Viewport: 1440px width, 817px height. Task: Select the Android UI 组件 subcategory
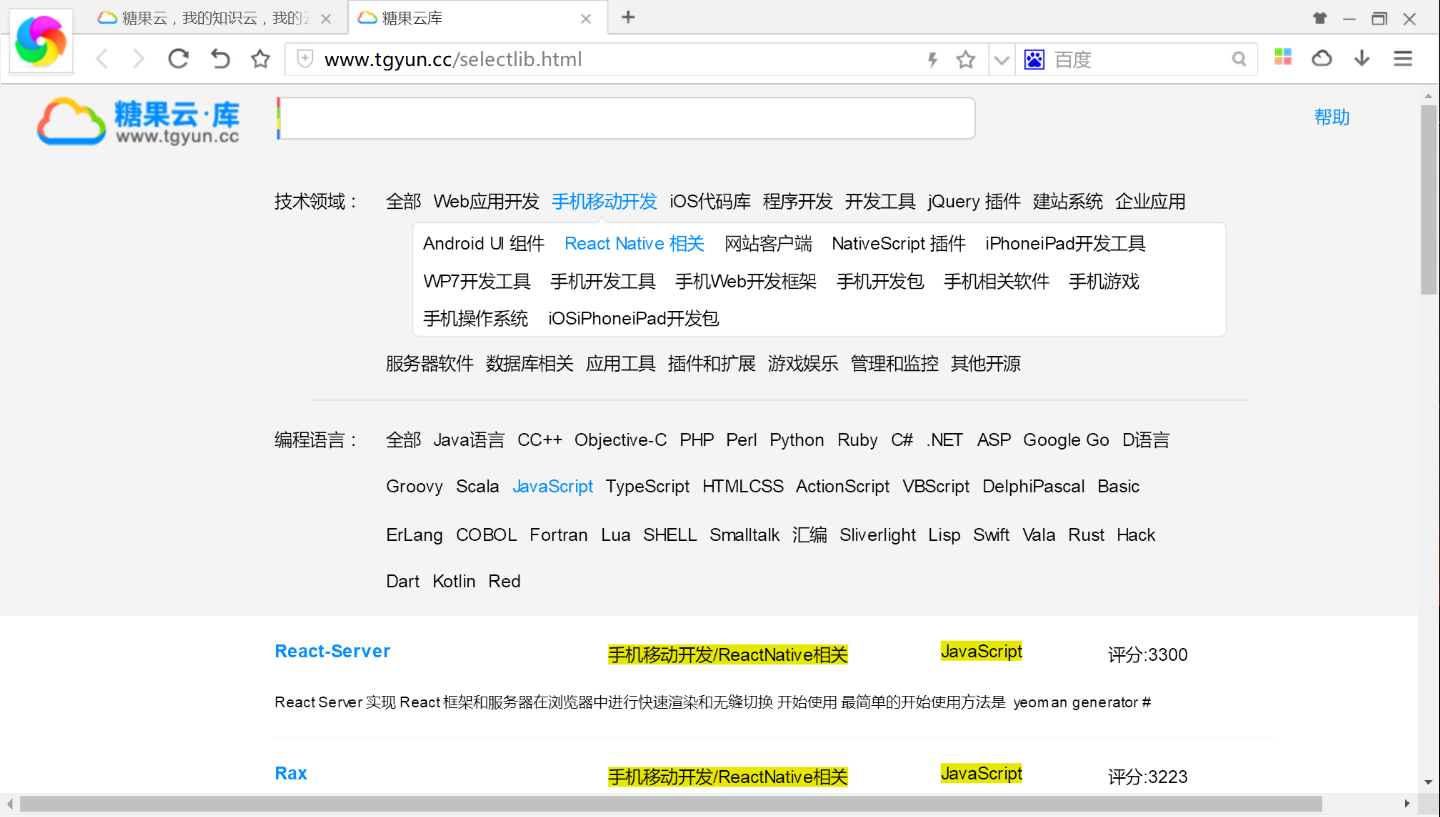484,243
